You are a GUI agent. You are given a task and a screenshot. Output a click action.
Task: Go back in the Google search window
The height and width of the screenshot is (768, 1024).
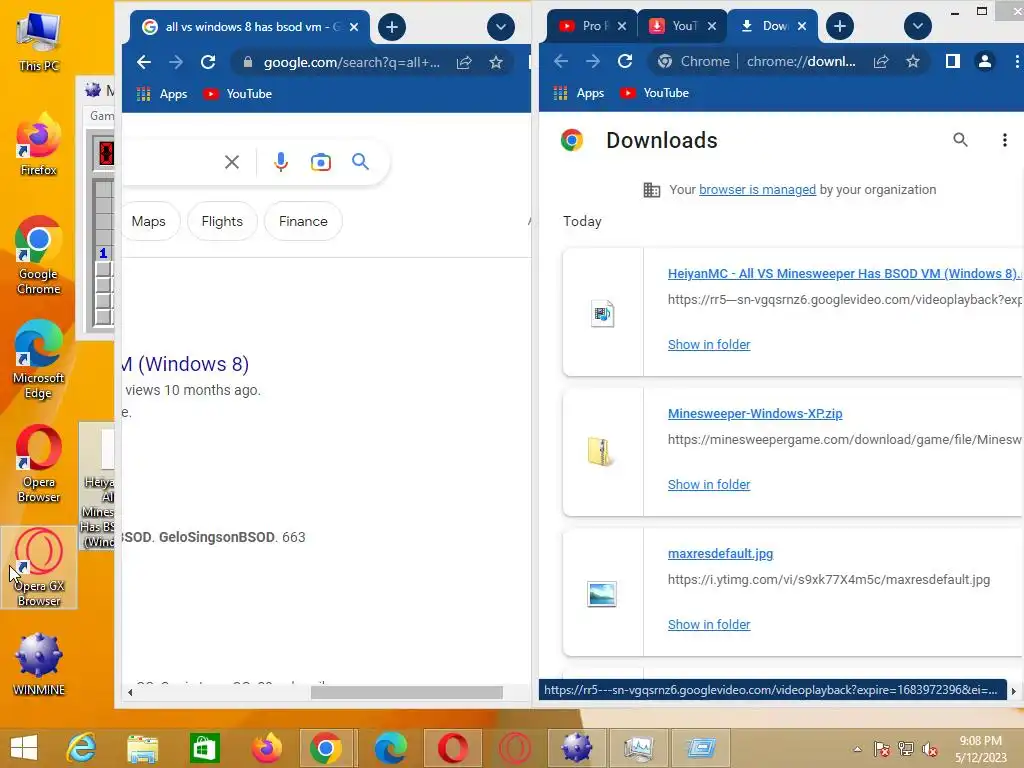(x=144, y=62)
